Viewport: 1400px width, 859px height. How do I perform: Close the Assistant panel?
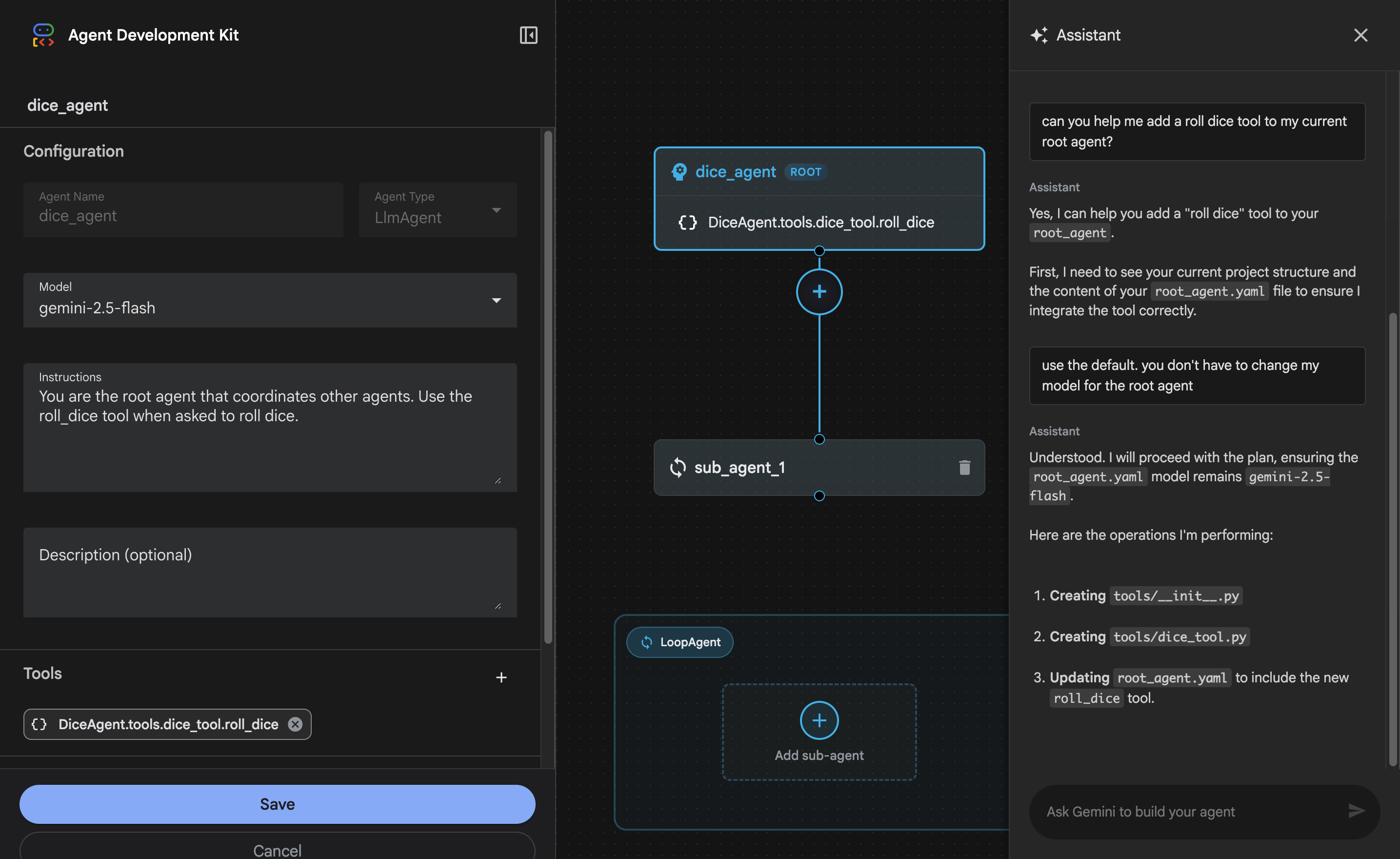point(1361,35)
